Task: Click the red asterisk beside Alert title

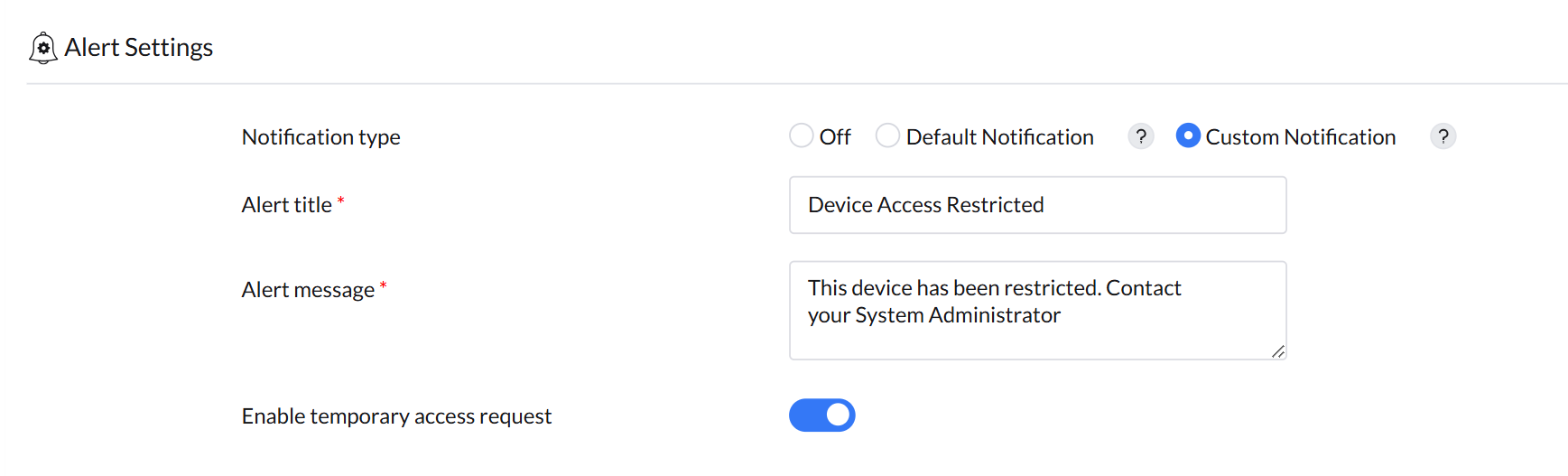Action: pyautogui.click(x=340, y=201)
